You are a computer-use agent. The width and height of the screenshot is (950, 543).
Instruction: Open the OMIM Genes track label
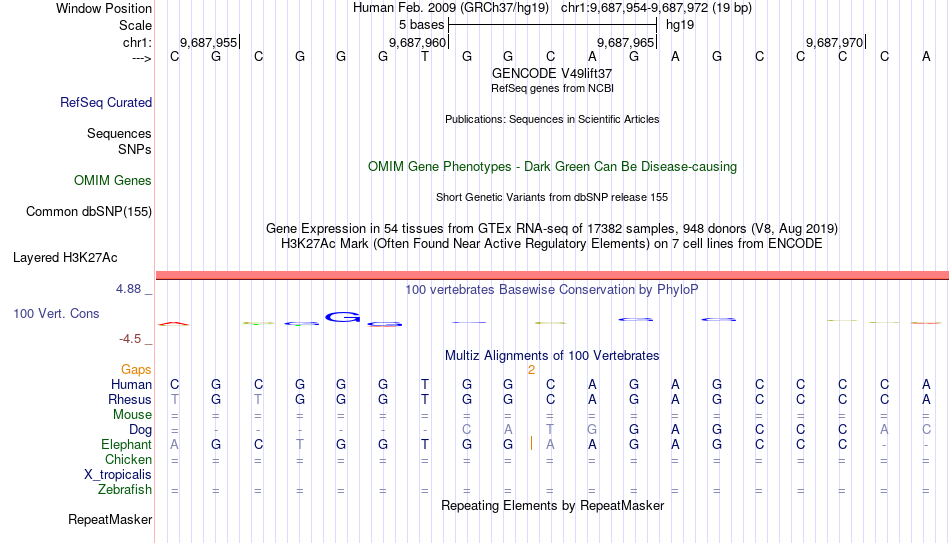coord(112,181)
